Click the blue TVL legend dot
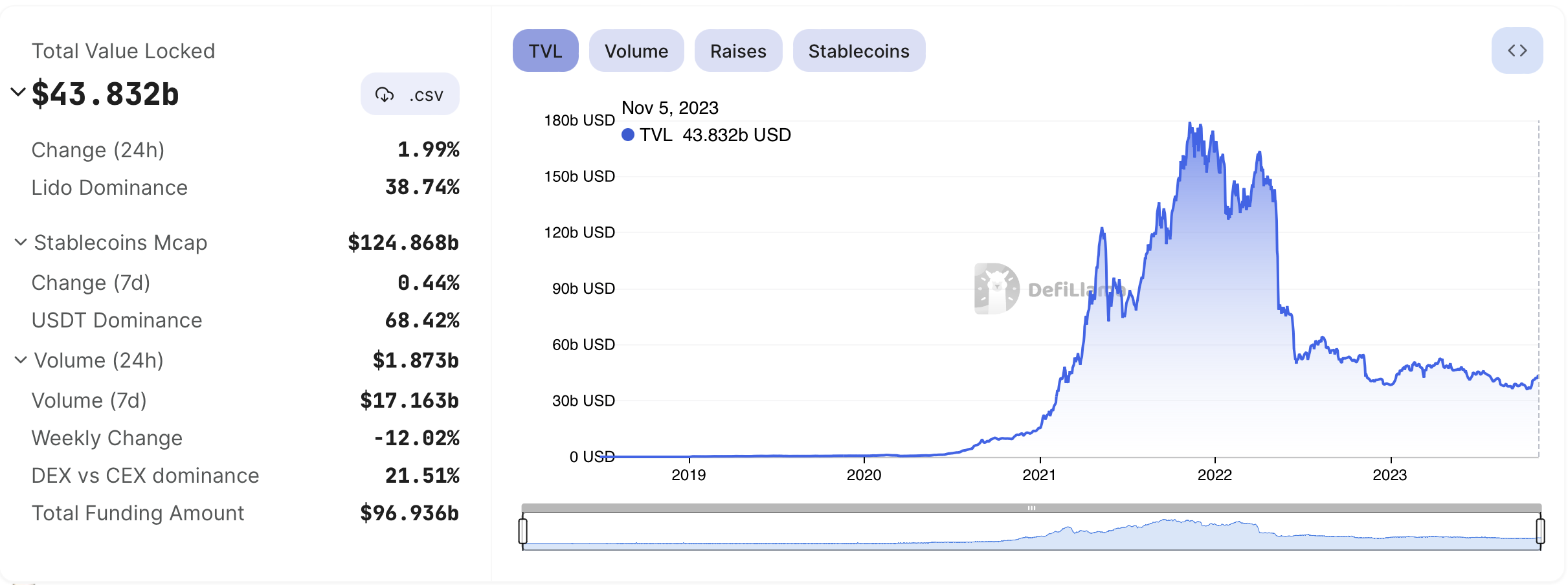The height and width of the screenshot is (585, 1568). (x=627, y=135)
